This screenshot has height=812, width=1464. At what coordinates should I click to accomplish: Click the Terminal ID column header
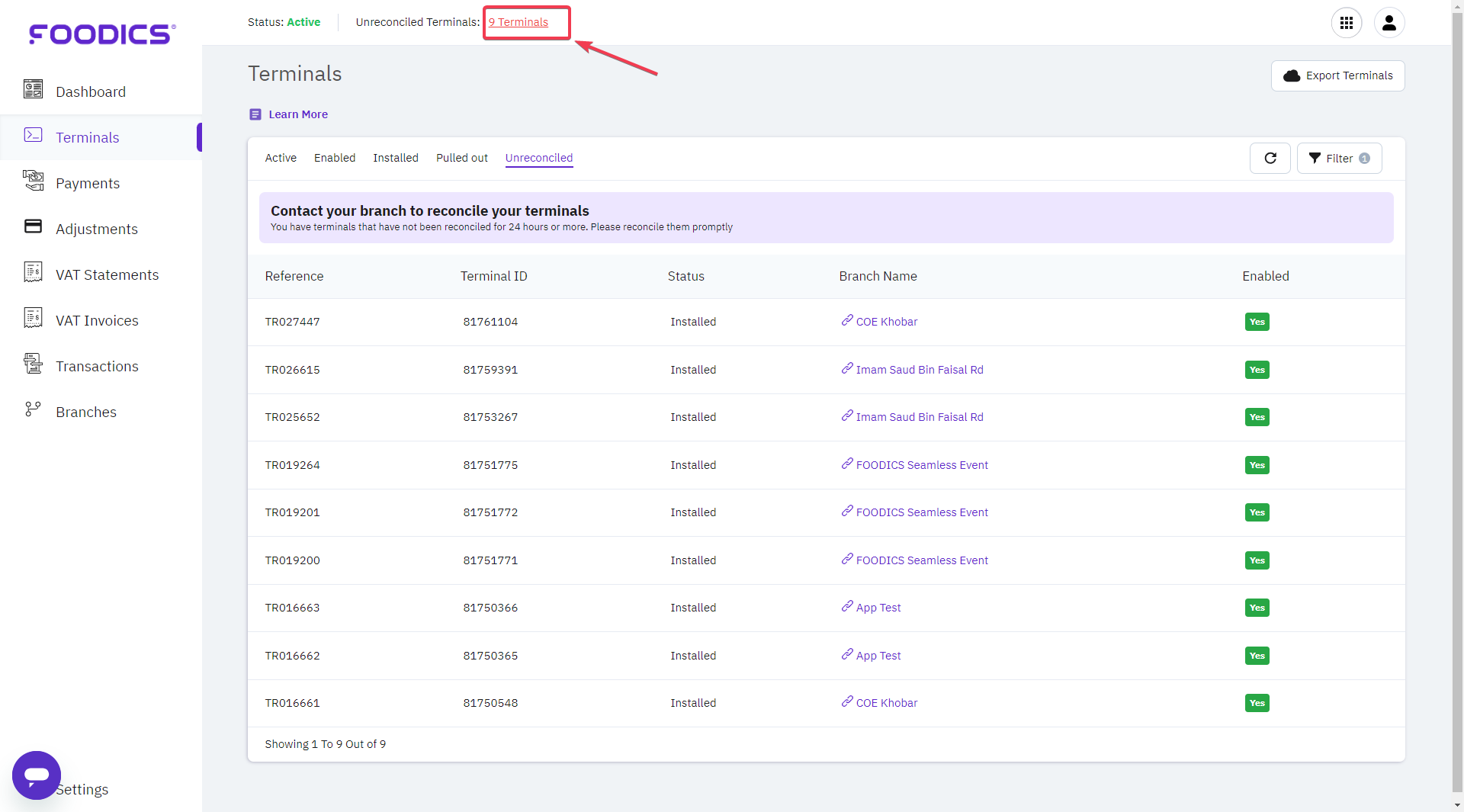(x=494, y=276)
